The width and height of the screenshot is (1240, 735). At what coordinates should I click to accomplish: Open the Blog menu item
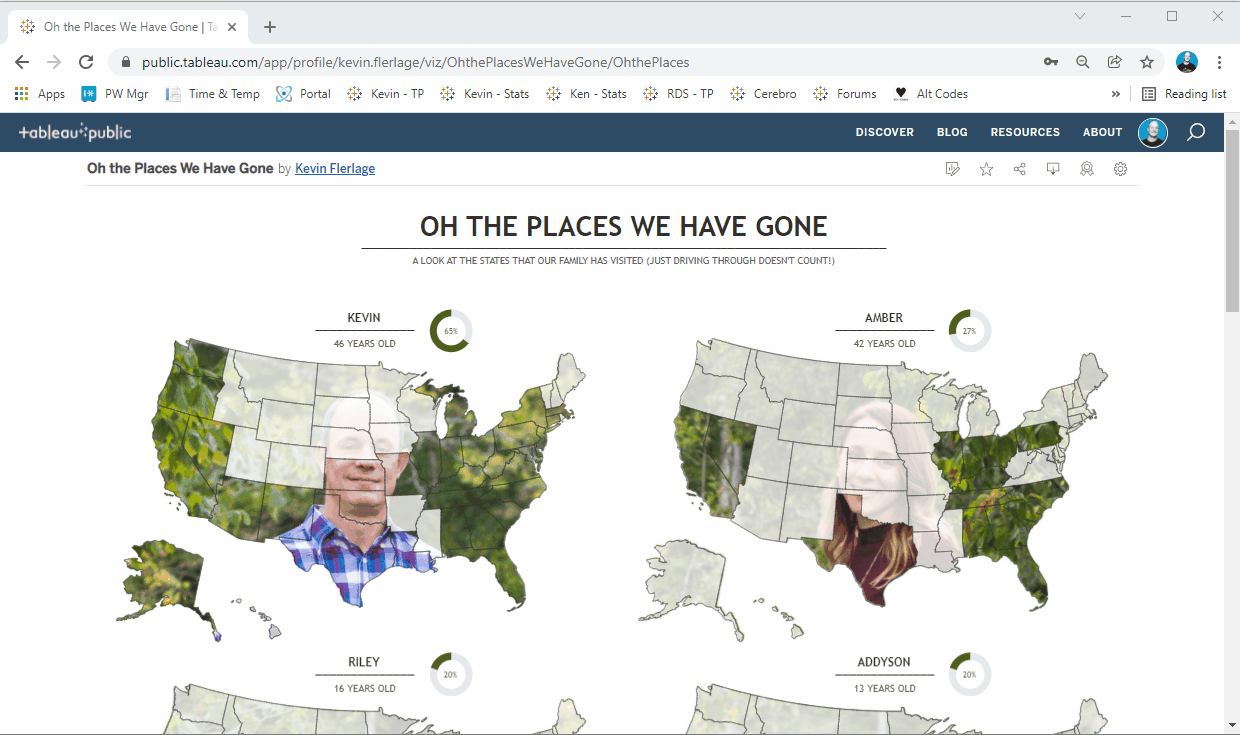tap(952, 132)
